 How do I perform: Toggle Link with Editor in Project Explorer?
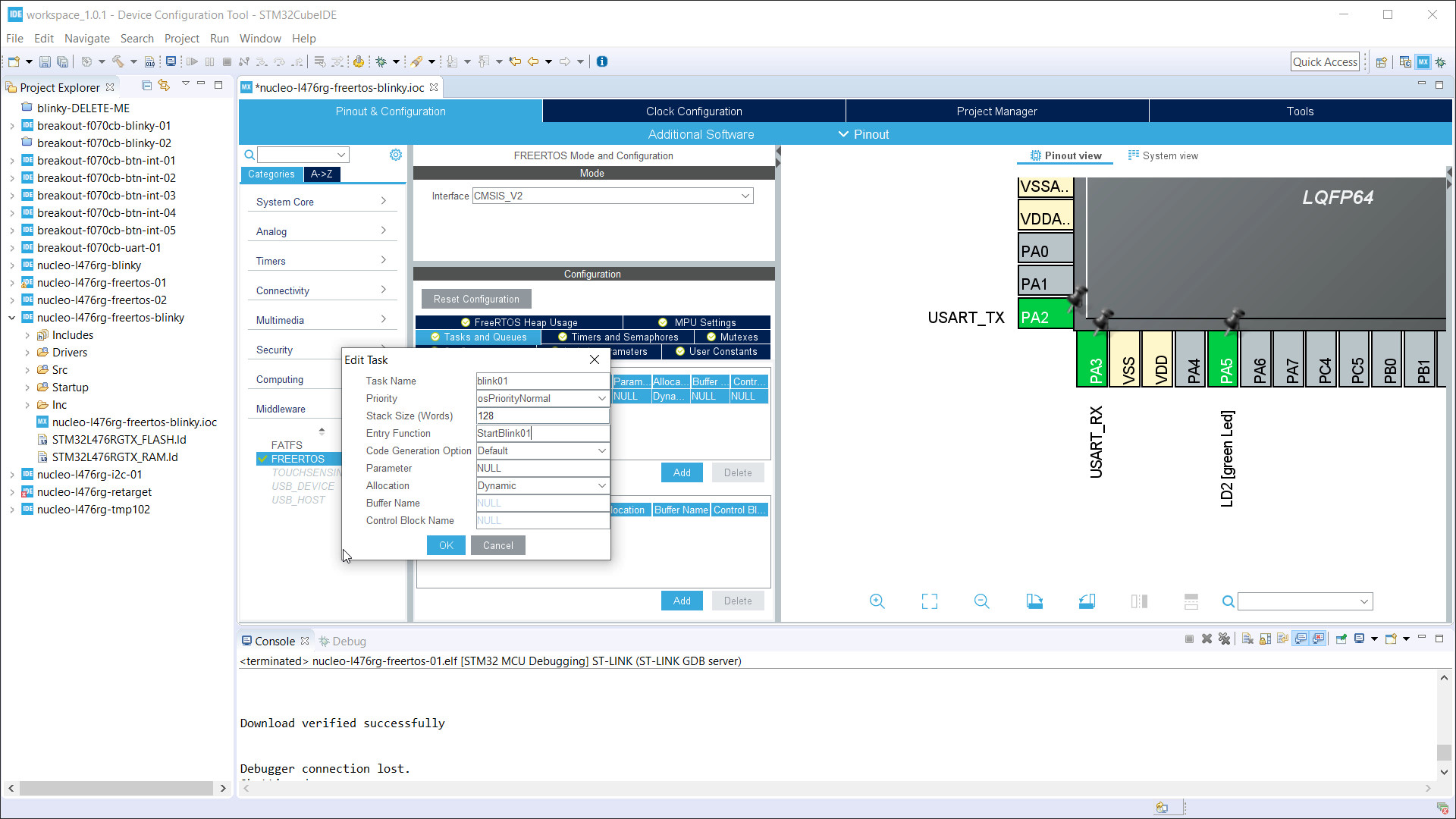pos(164,85)
